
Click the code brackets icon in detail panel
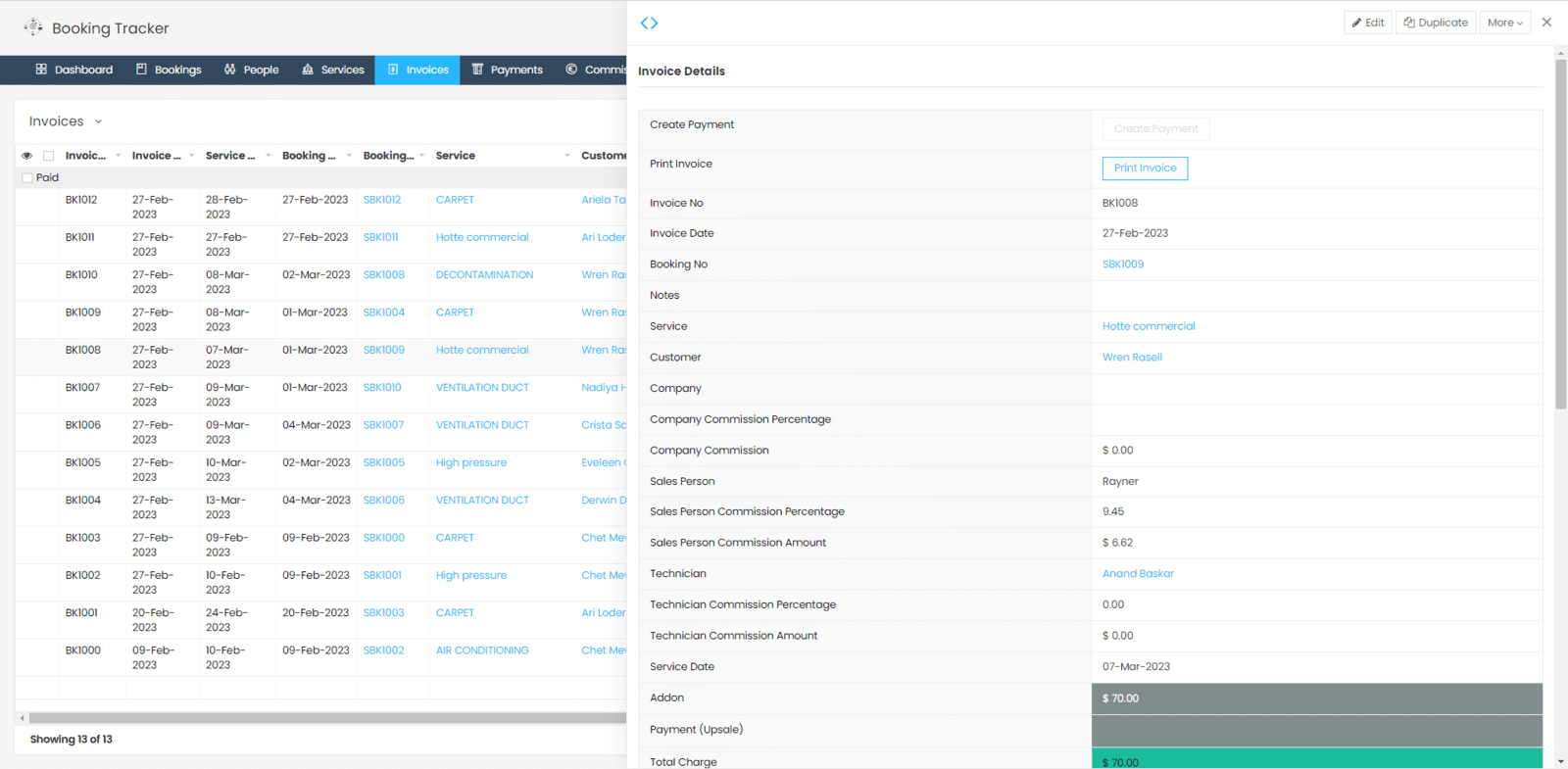click(x=649, y=23)
